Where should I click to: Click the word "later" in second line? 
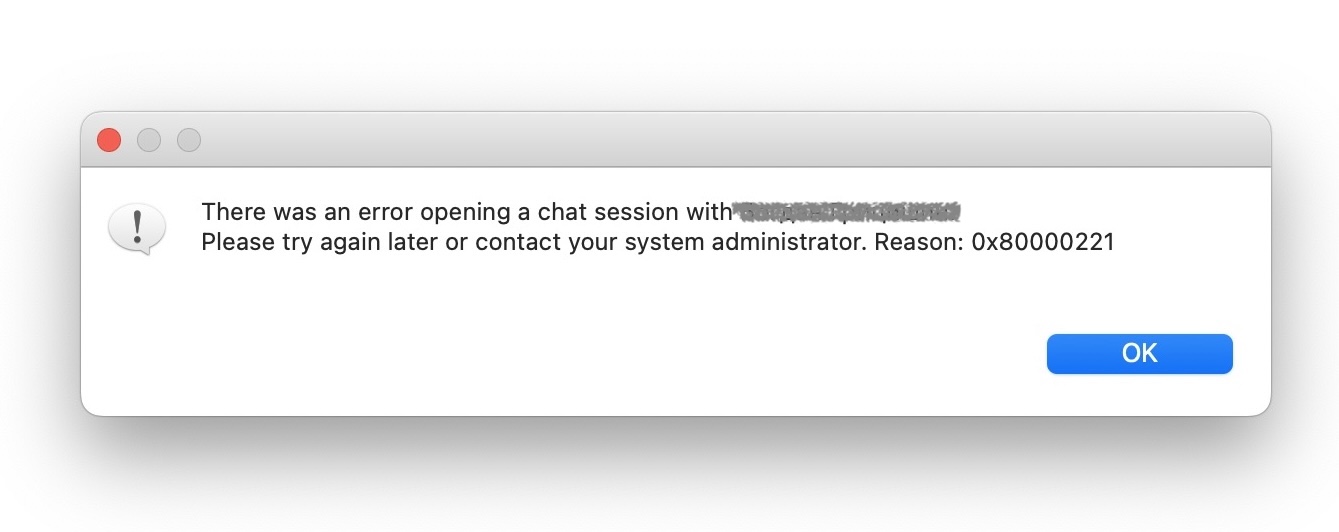coord(413,242)
